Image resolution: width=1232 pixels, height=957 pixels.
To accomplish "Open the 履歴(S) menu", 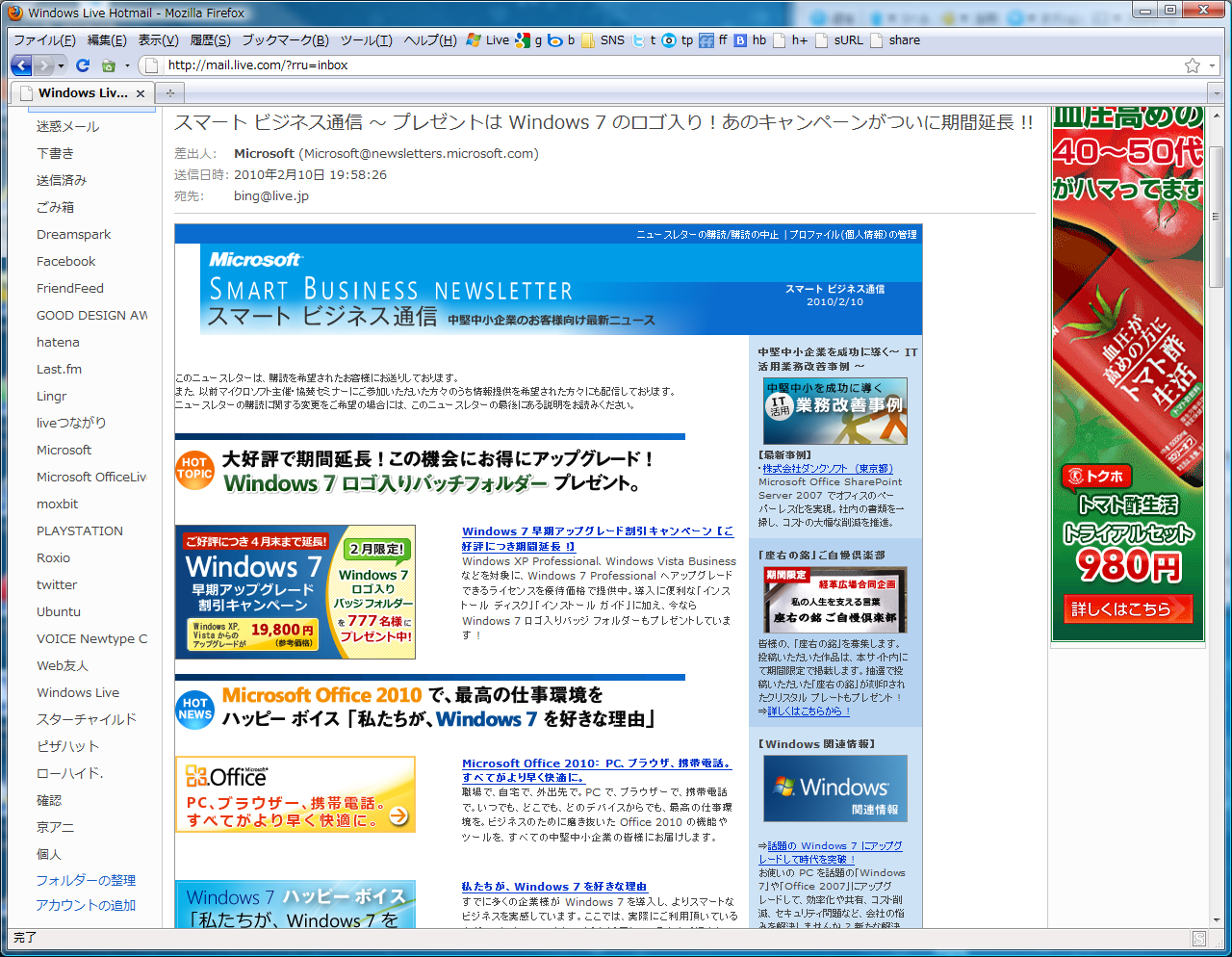I will (x=210, y=40).
